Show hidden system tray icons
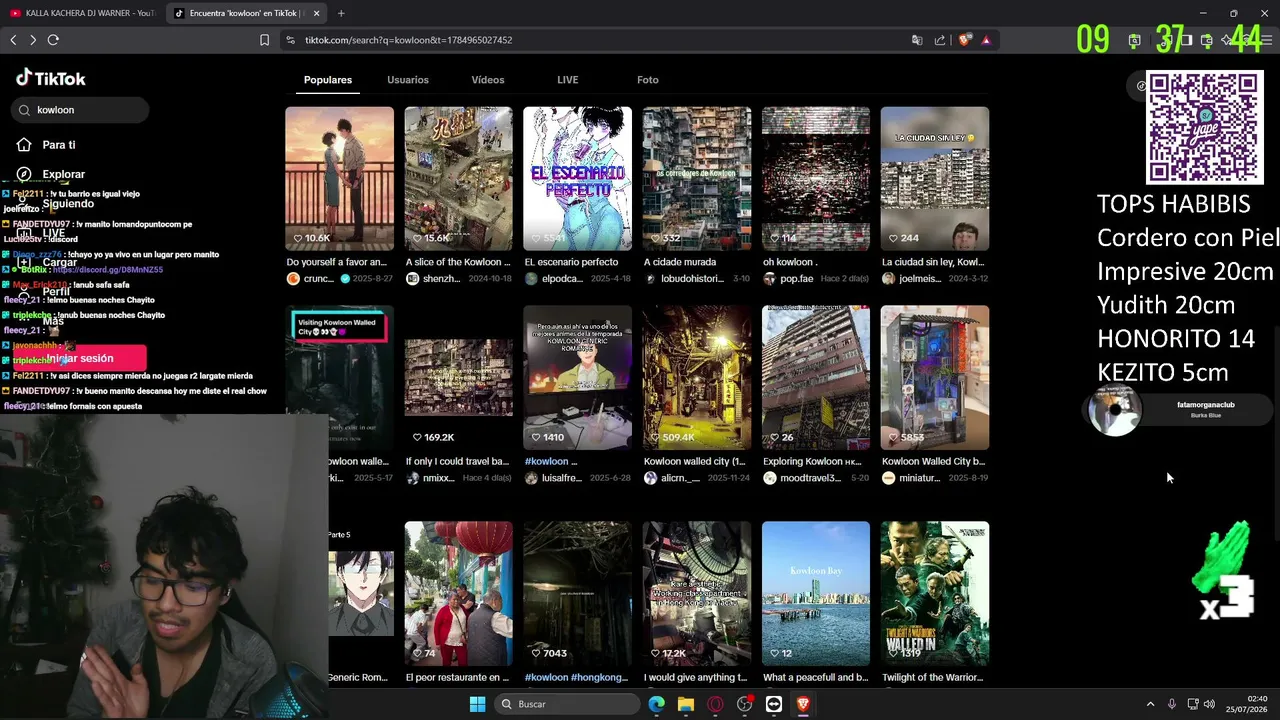This screenshot has height=720, width=1280. tap(1150, 704)
